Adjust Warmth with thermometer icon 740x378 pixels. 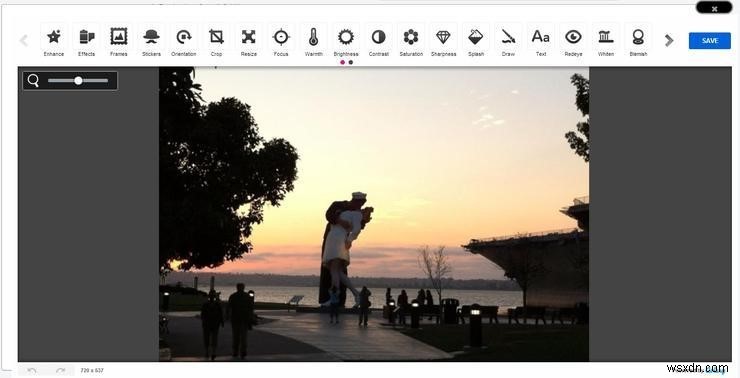click(x=313, y=41)
